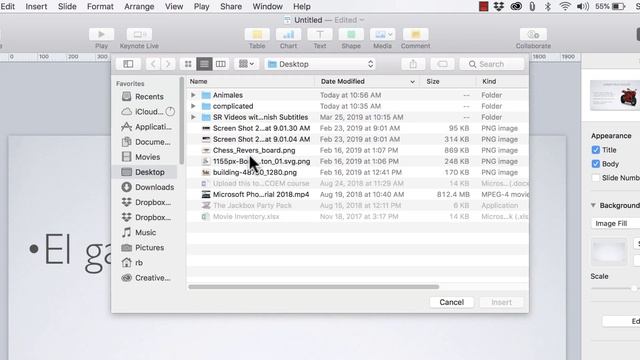
Task: Sort by the Date Modified column
Action: 367,82
